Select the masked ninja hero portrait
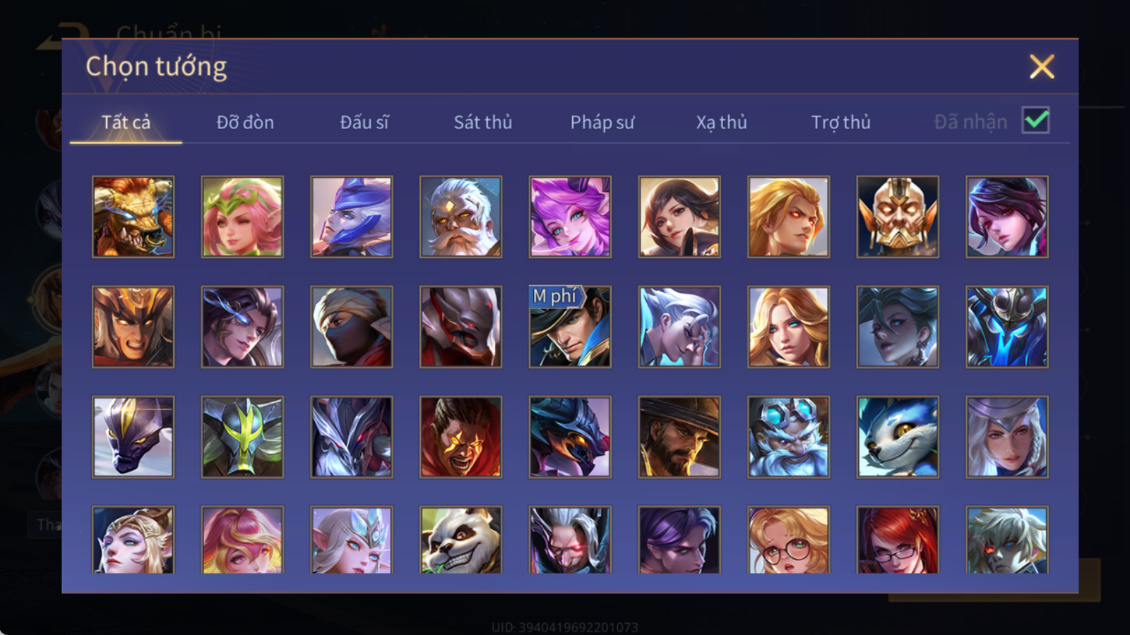The width and height of the screenshot is (1130, 635). pyautogui.click(x=352, y=327)
